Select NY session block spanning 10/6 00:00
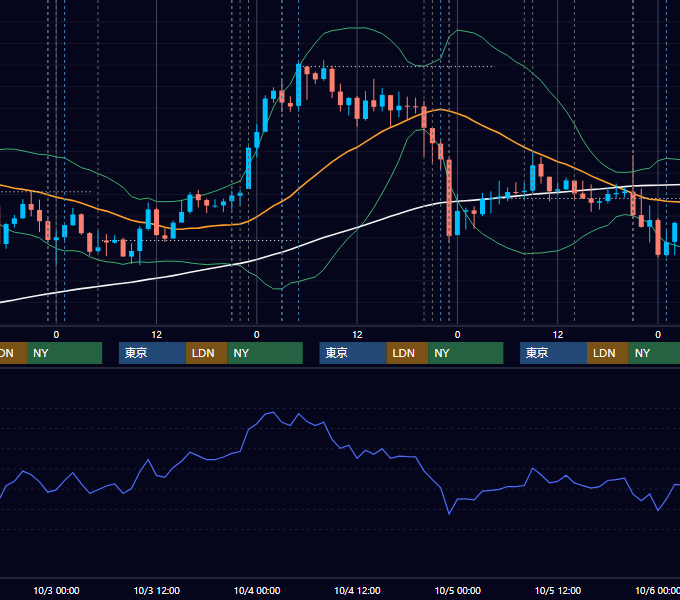This screenshot has height=600, width=680. [654, 353]
